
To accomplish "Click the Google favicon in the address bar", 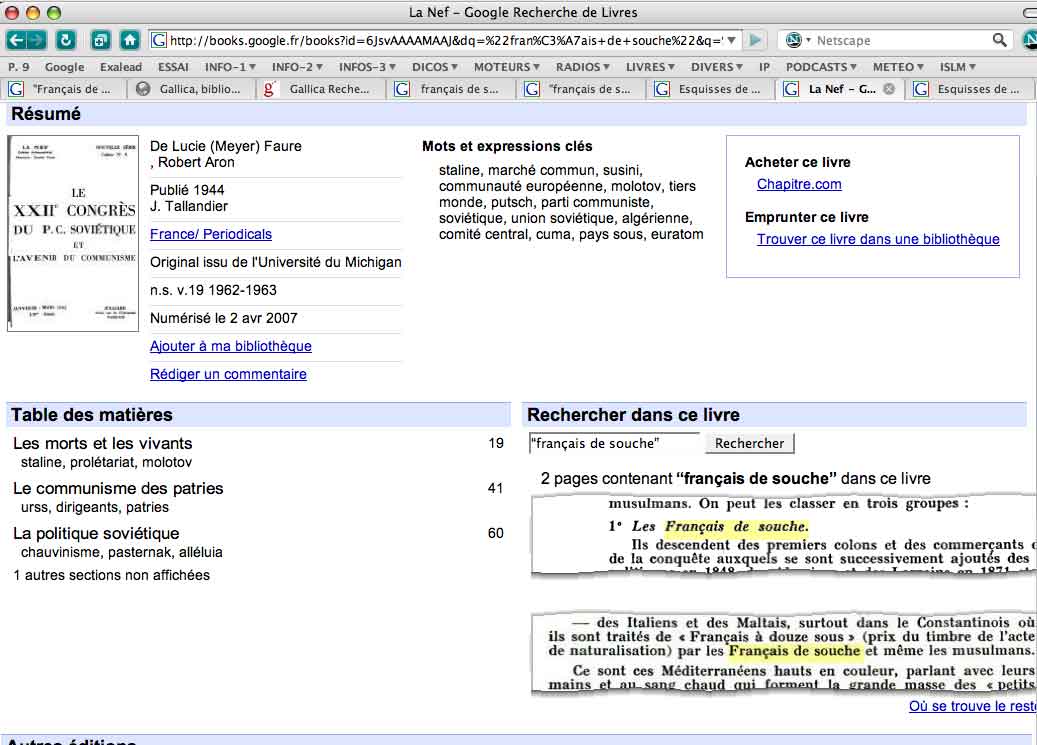I will (x=159, y=40).
